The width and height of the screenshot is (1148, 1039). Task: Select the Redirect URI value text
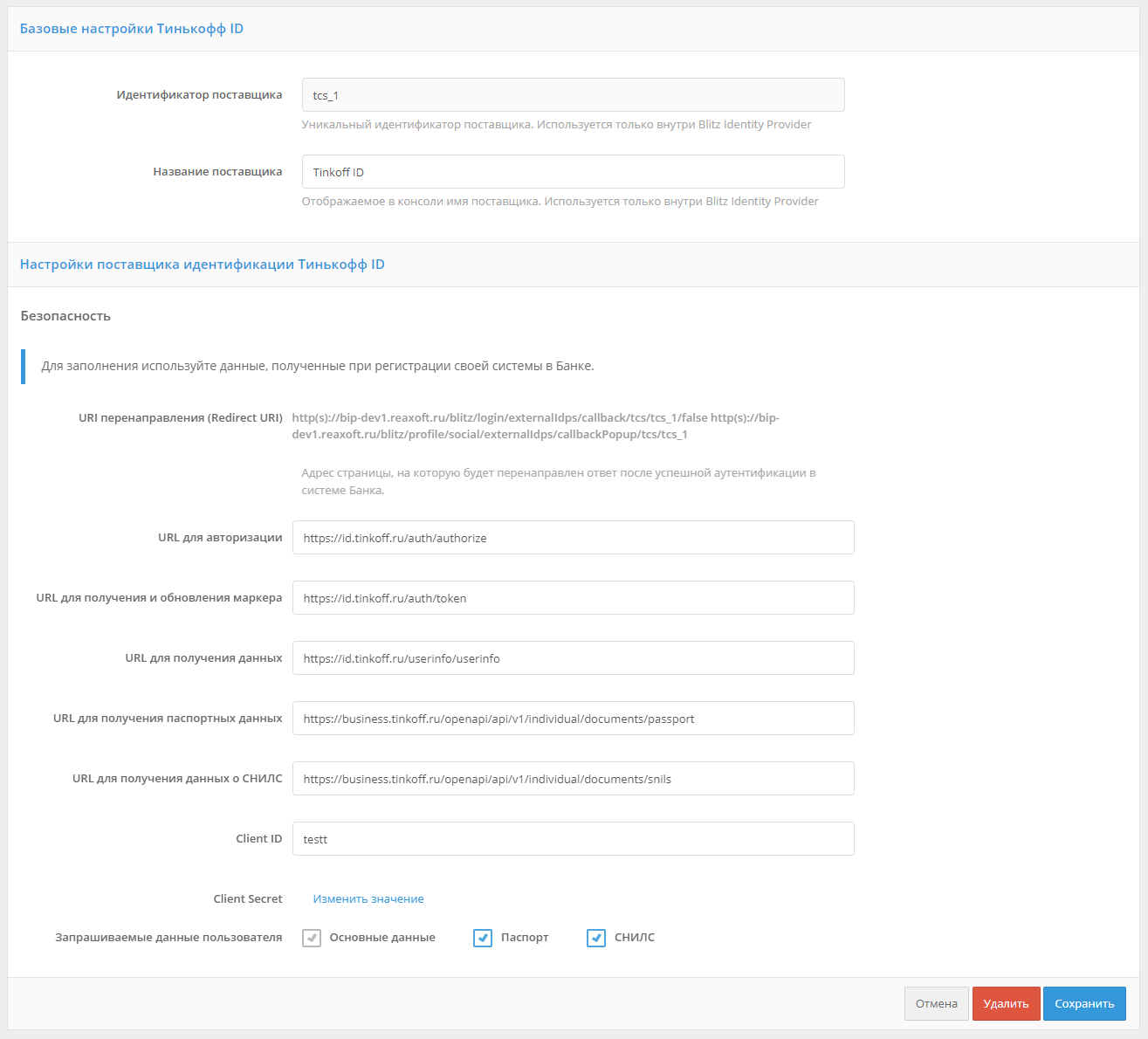tap(535, 426)
